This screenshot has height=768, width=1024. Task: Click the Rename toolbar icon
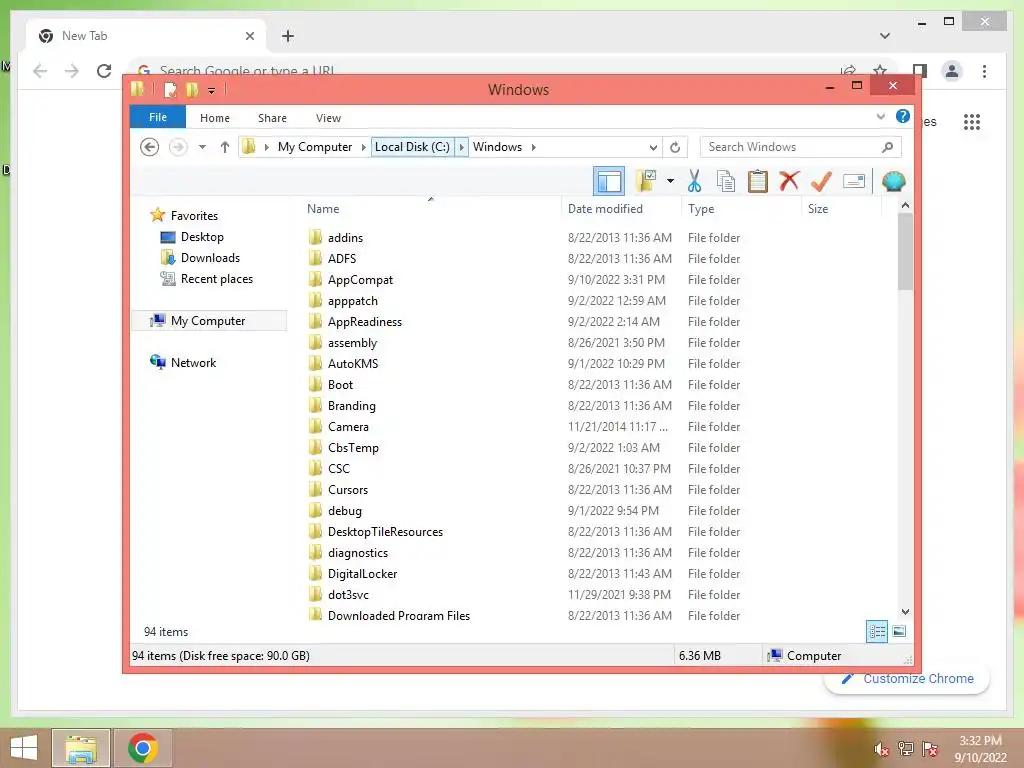(854, 181)
